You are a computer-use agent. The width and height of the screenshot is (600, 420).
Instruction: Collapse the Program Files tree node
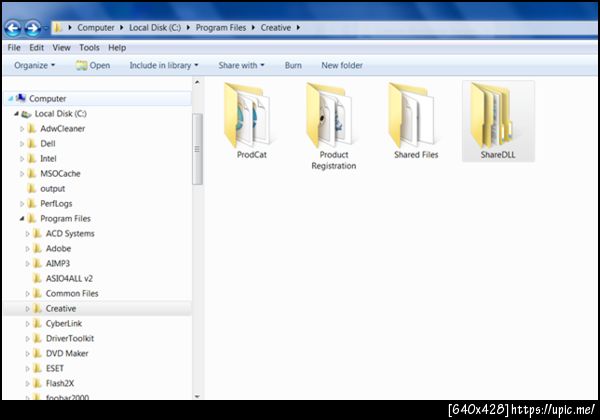point(22,218)
